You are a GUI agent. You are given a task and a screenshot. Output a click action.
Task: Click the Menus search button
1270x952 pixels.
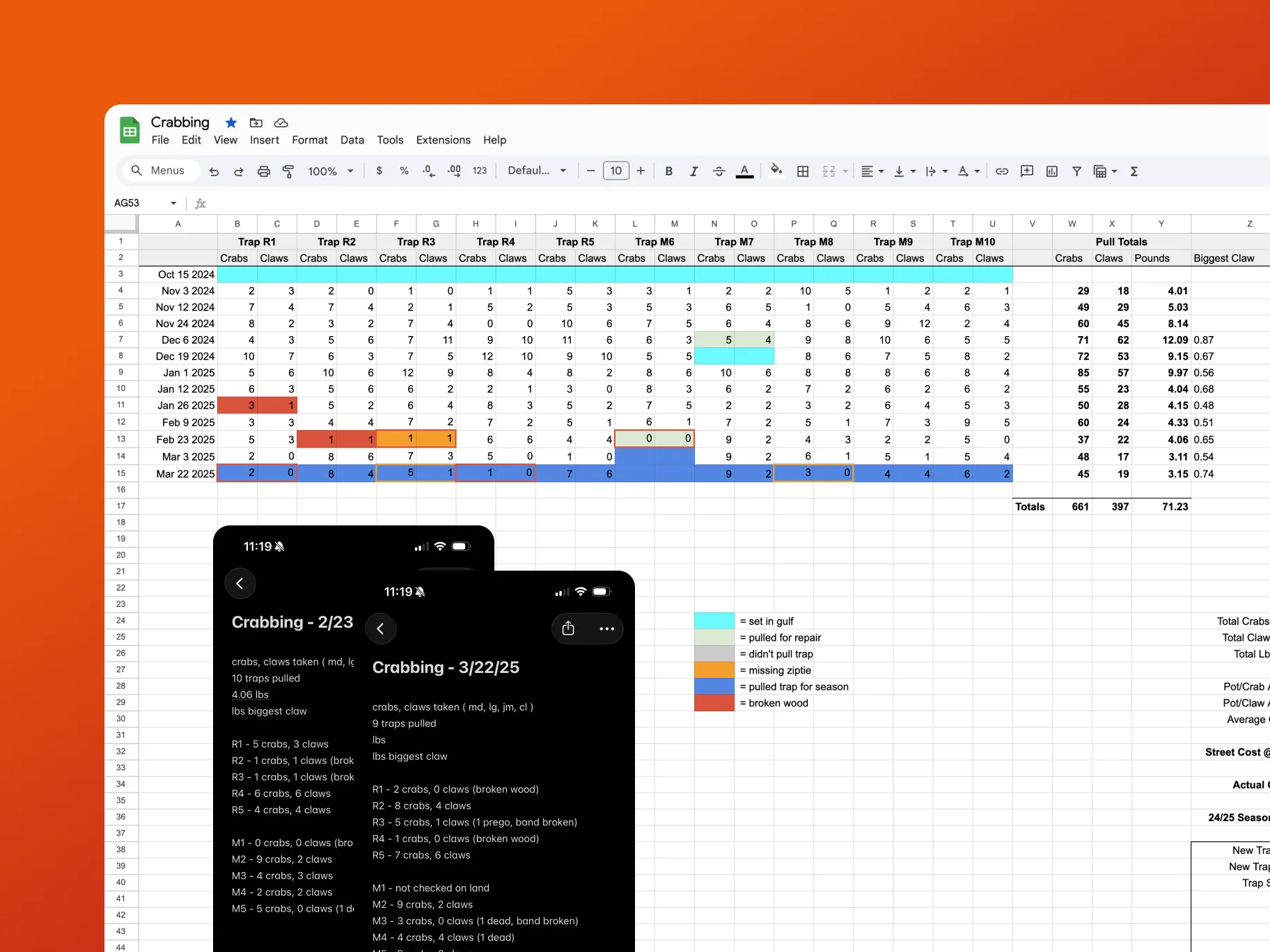(x=160, y=170)
